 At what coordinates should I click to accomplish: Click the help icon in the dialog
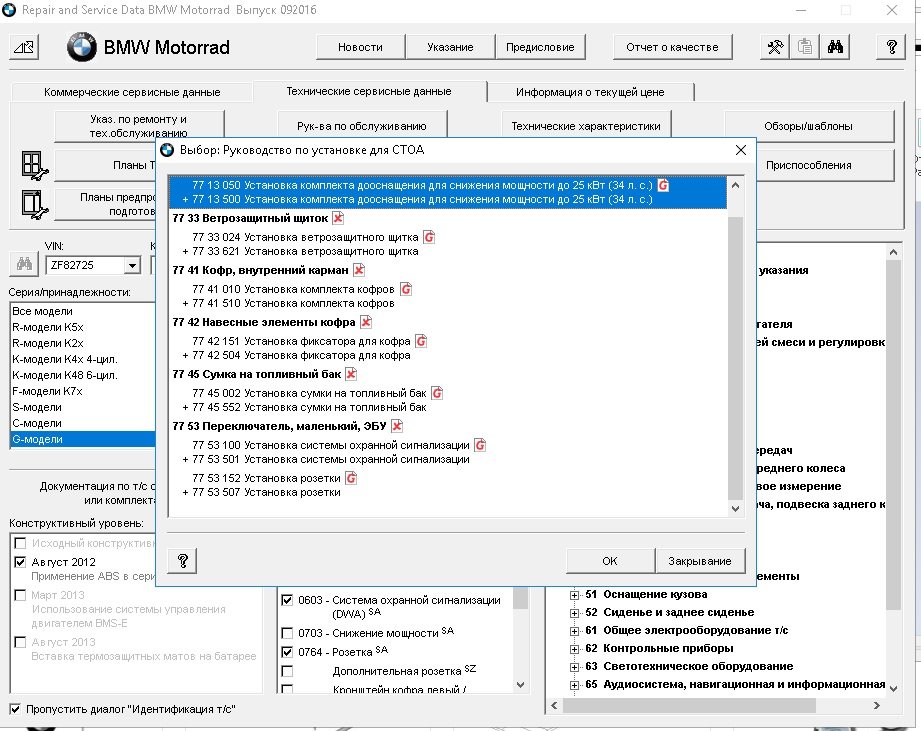tap(183, 561)
